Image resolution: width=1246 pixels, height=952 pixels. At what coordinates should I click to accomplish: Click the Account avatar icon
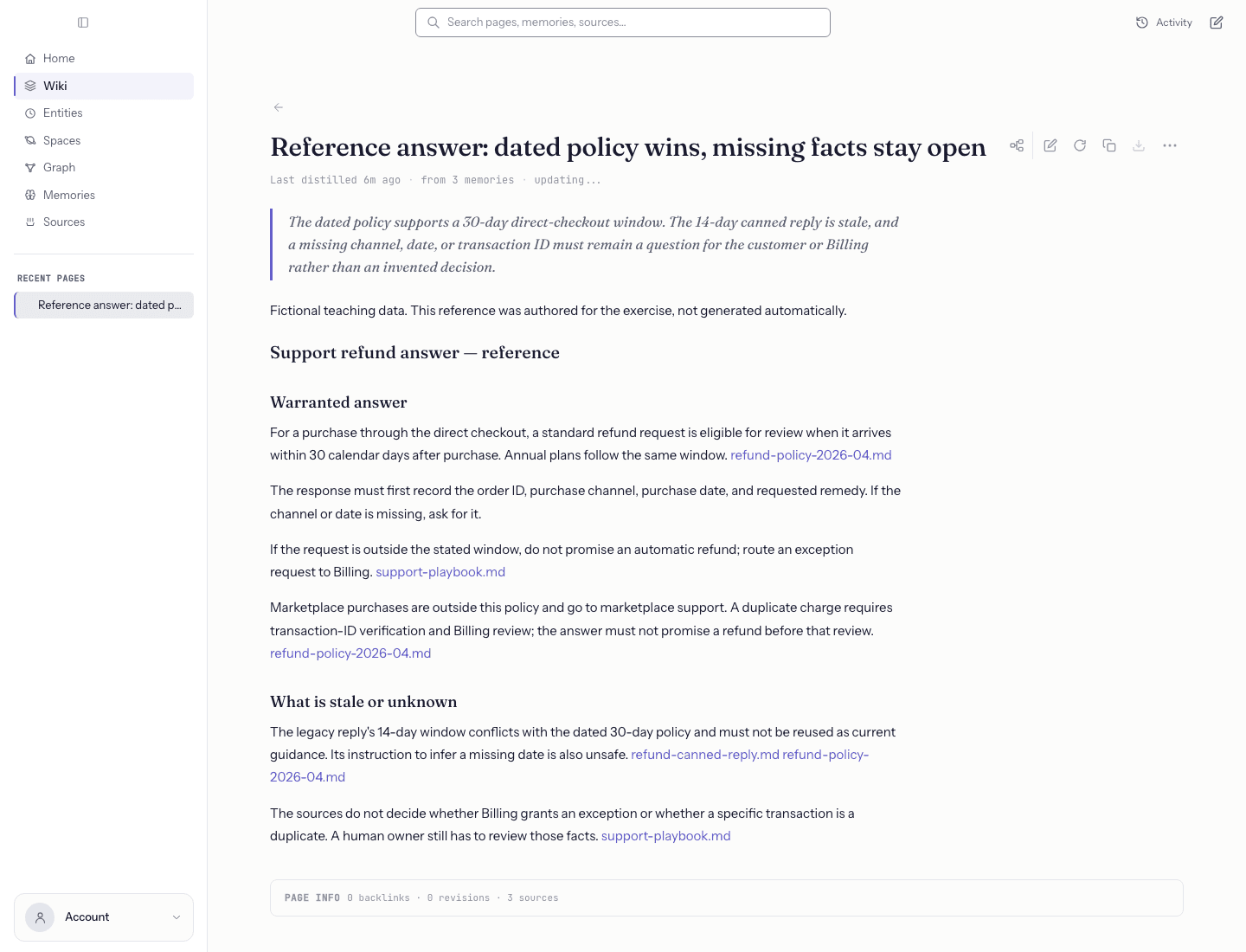40,917
